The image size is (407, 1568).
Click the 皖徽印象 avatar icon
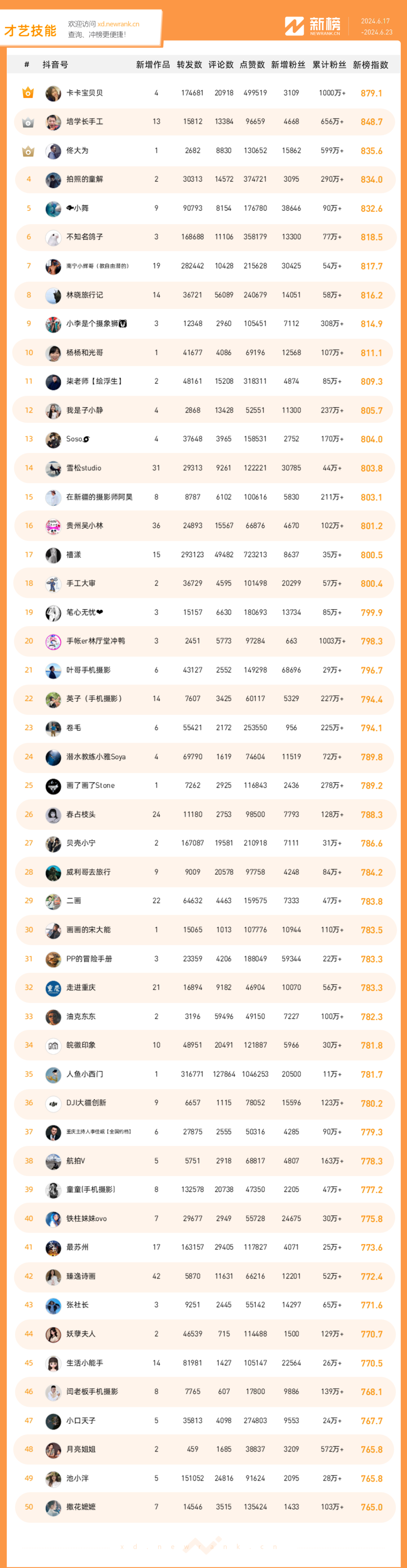click(x=54, y=1046)
